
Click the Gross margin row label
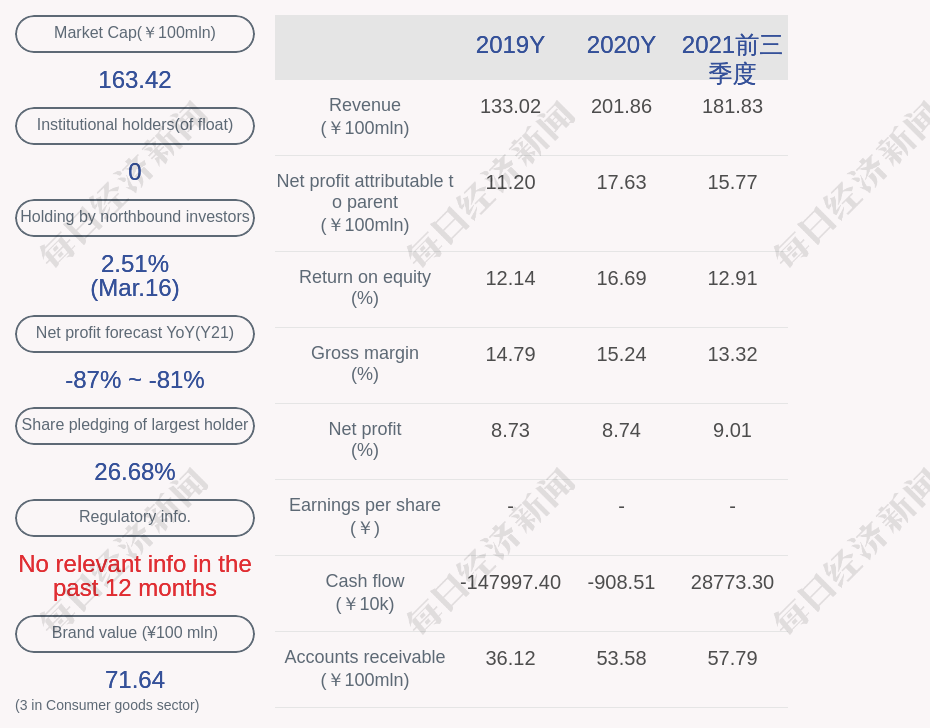365,364
